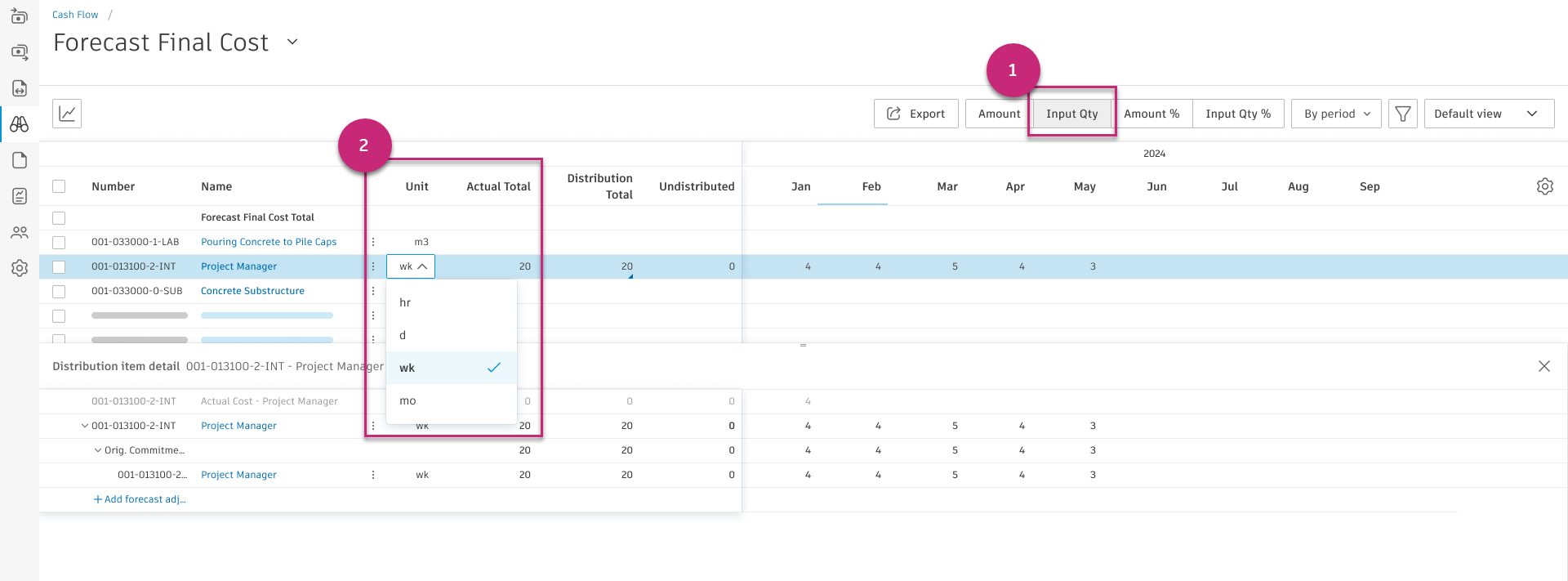Click the filter funnel icon
The image size is (1568, 581).
click(1402, 114)
